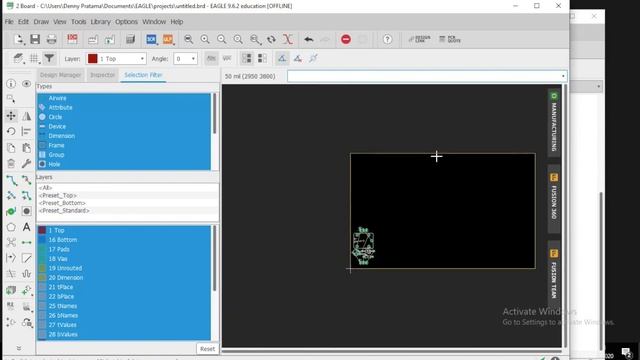Image resolution: width=640 pixels, height=360 pixels.
Task: Open the Edit menu
Action: coord(23,22)
